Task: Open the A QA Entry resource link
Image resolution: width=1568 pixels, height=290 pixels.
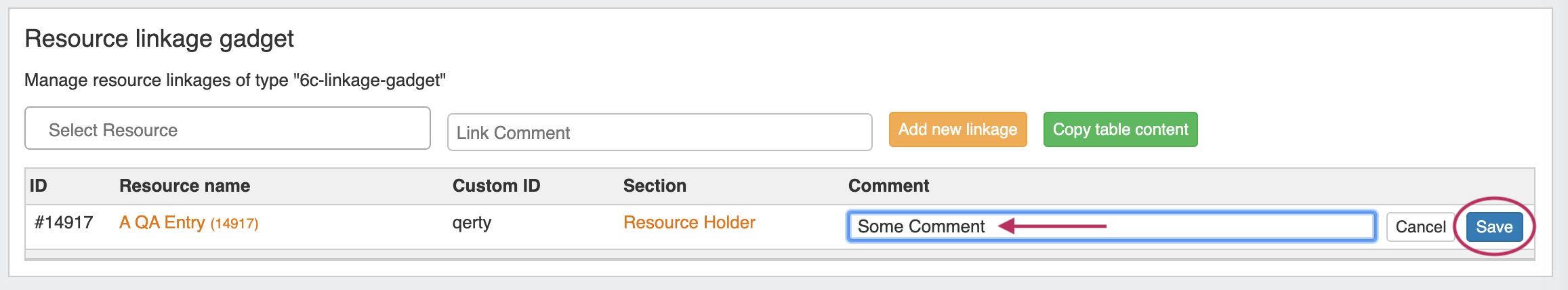Action: (x=162, y=223)
